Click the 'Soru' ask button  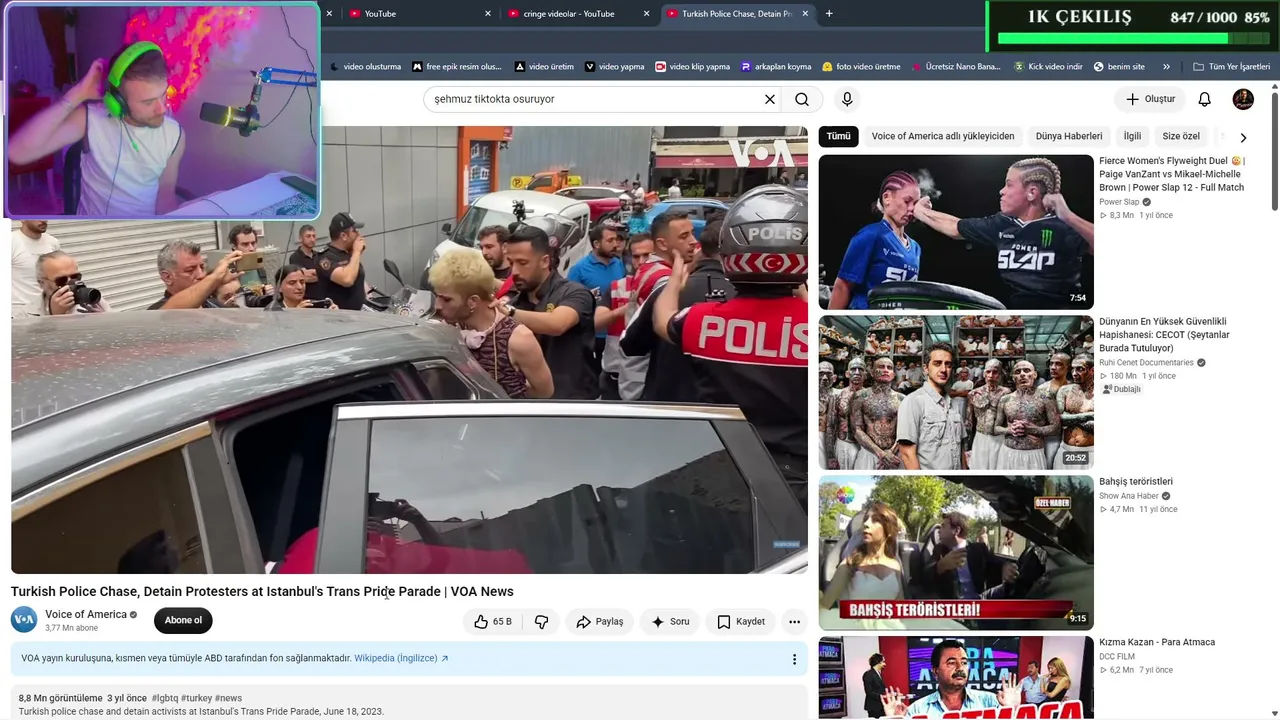(x=670, y=621)
